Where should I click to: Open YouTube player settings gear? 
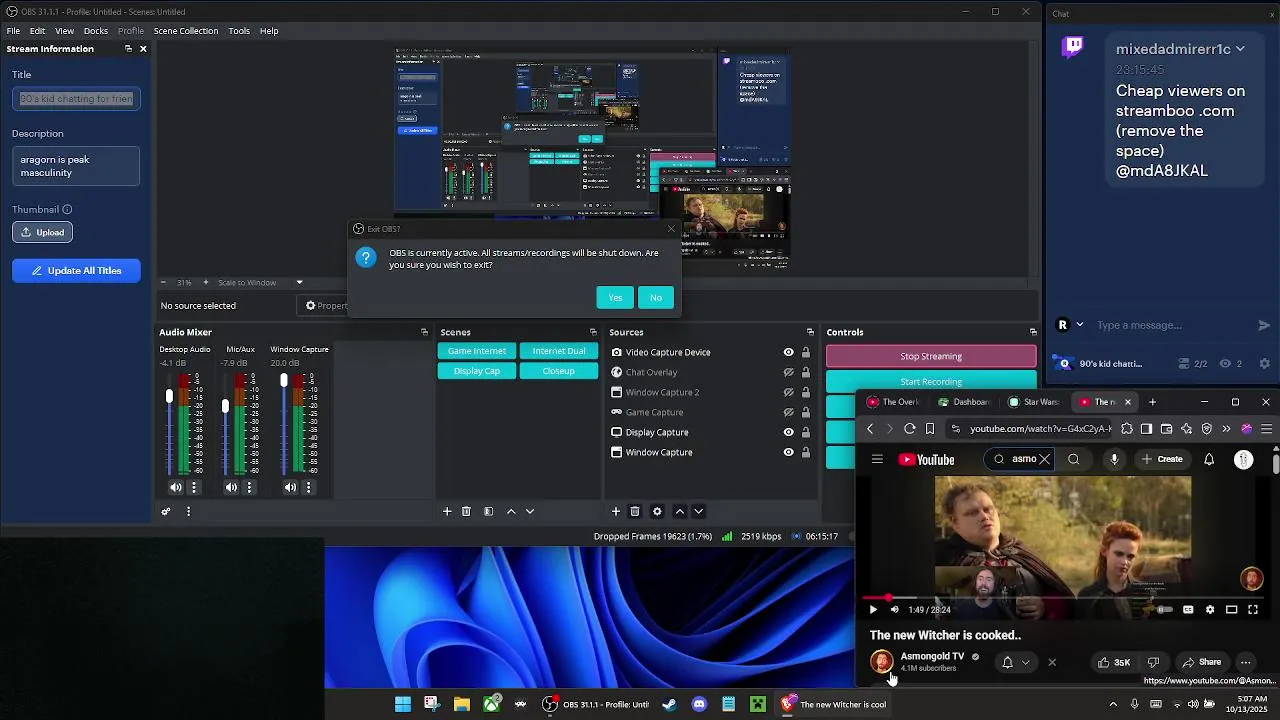(1210, 610)
